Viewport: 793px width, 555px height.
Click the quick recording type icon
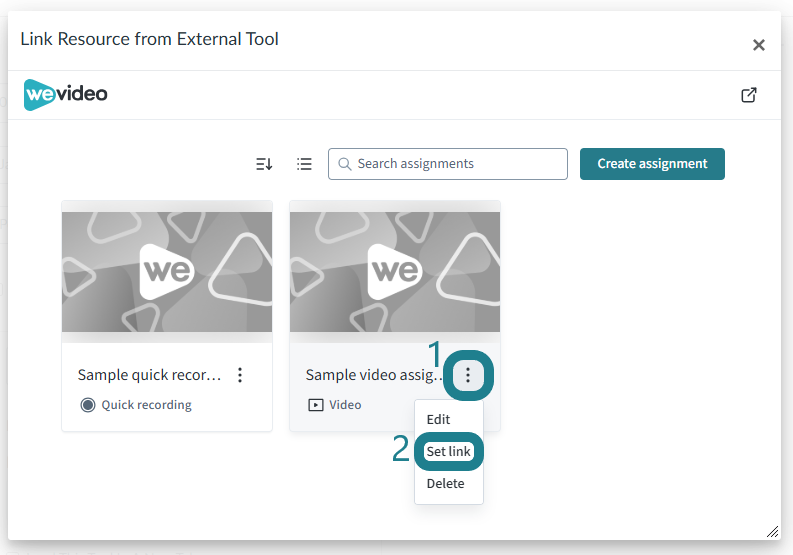pyautogui.click(x=88, y=405)
